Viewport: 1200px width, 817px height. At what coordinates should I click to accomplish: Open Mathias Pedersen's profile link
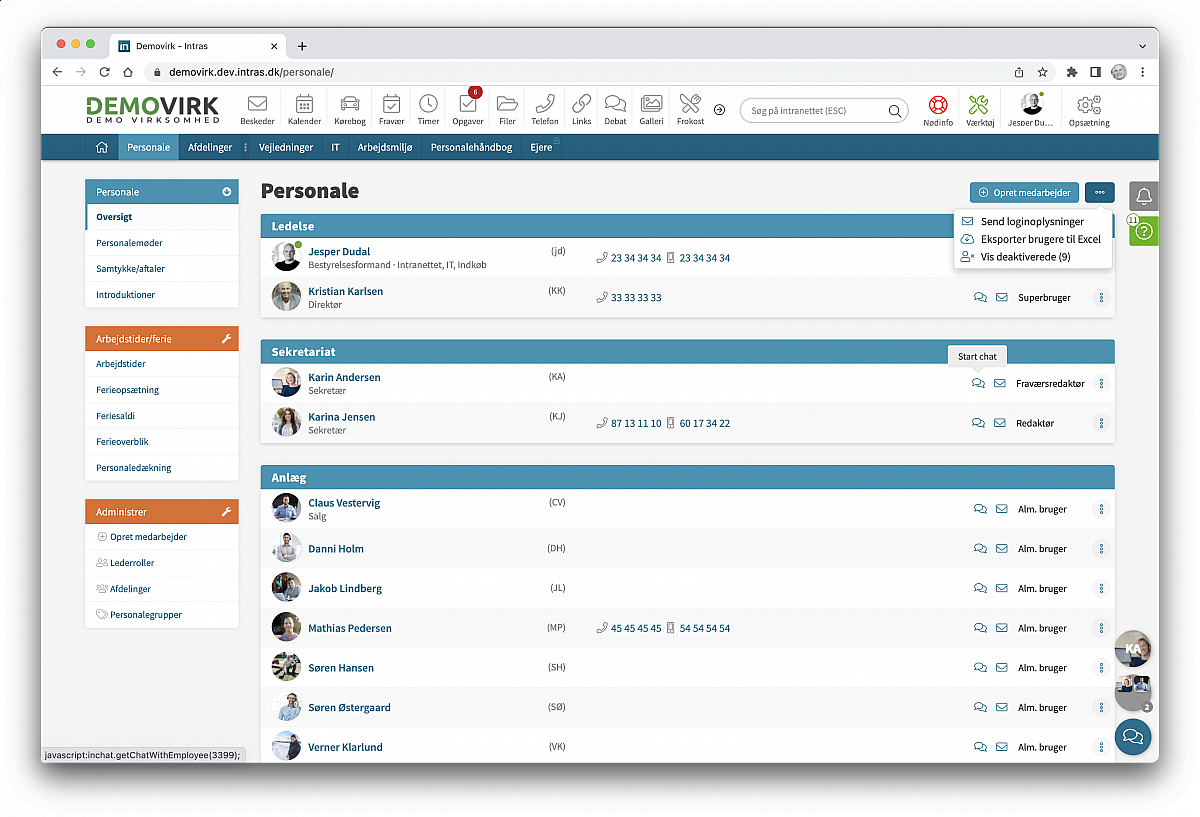point(349,628)
